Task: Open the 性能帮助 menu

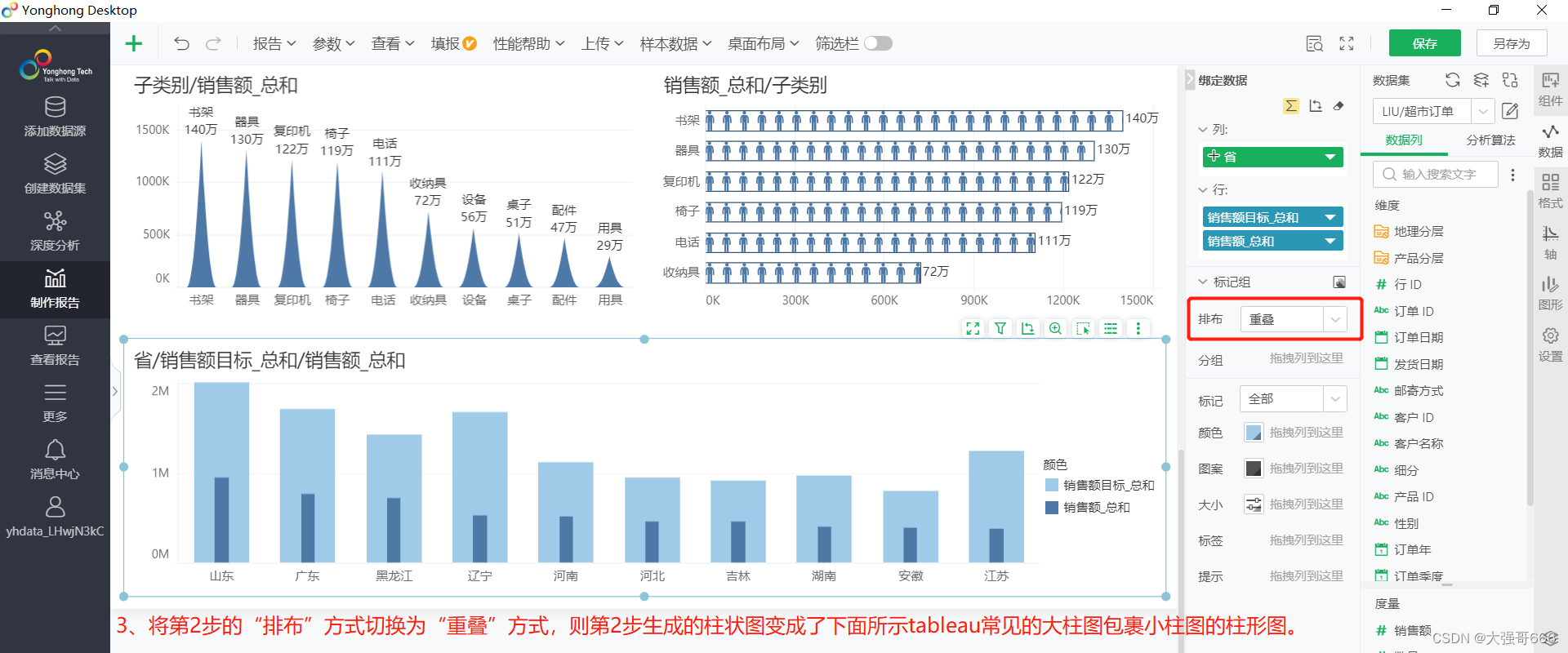Action: pyautogui.click(x=528, y=43)
